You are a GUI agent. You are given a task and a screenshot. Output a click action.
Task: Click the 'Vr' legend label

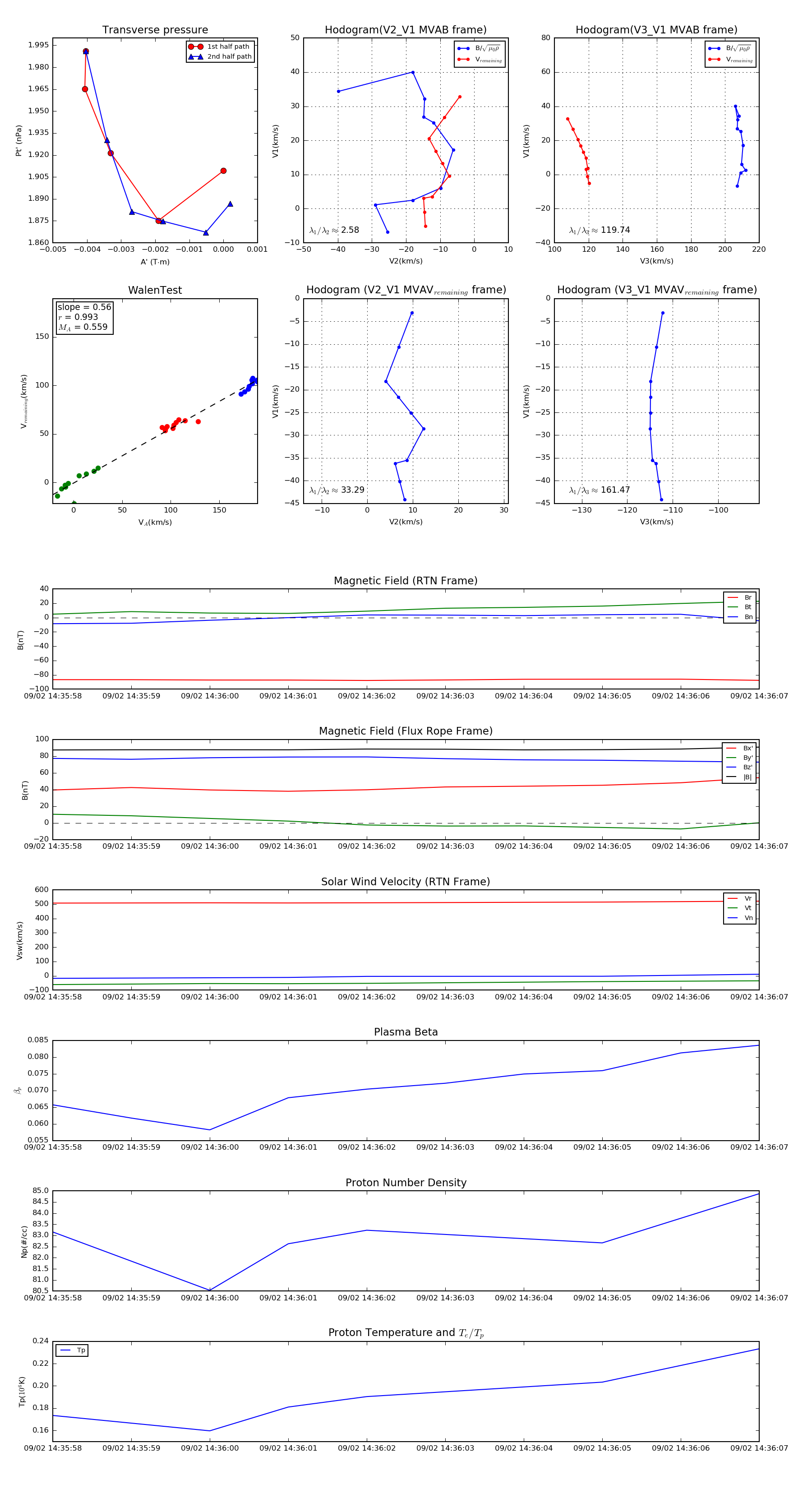click(748, 898)
